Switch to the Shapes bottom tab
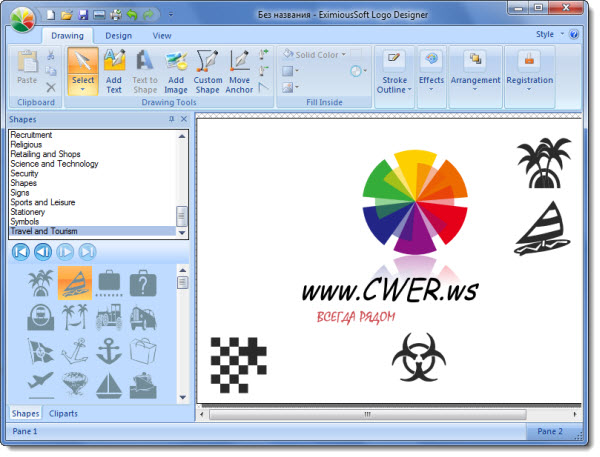 [x=25, y=413]
